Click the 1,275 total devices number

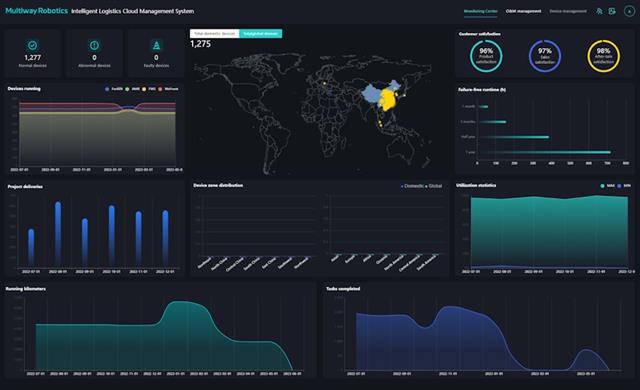(x=200, y=44)
